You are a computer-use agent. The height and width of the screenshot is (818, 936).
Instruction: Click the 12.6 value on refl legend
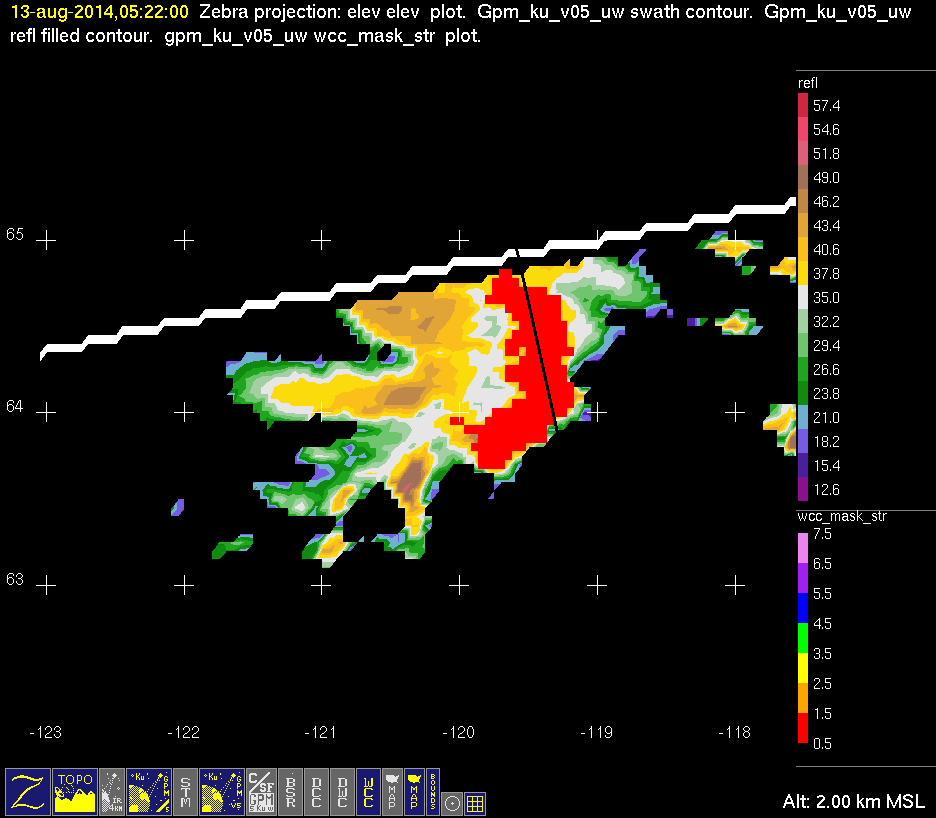pos(826,490)
